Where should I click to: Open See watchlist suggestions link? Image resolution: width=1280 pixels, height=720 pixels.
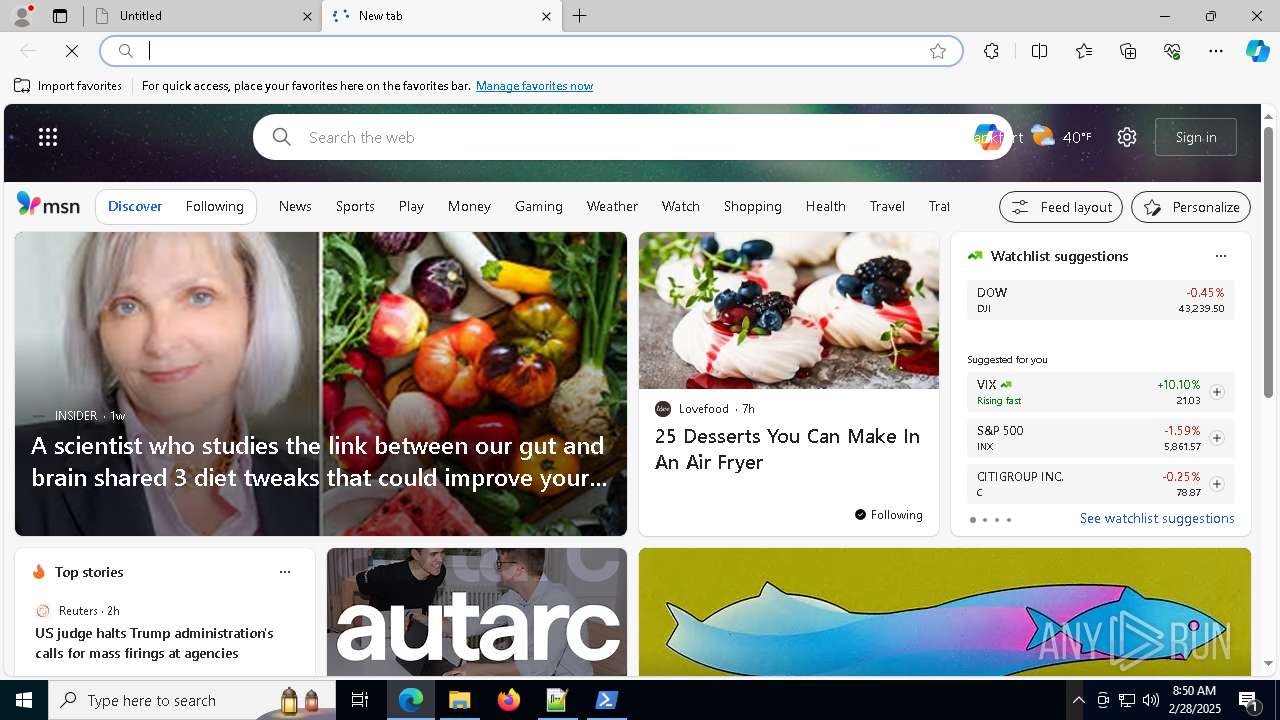point(1157,518)
